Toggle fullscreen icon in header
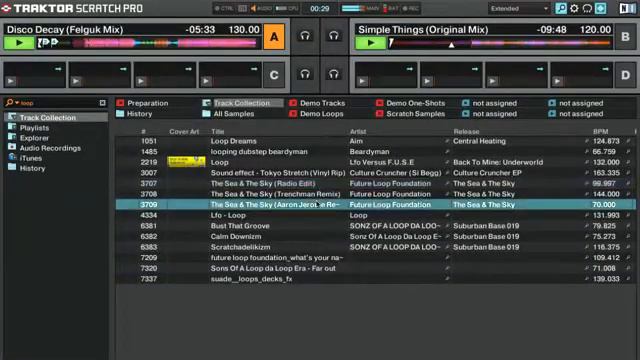This screenshot has height=360, width=640. coord(600,8)
